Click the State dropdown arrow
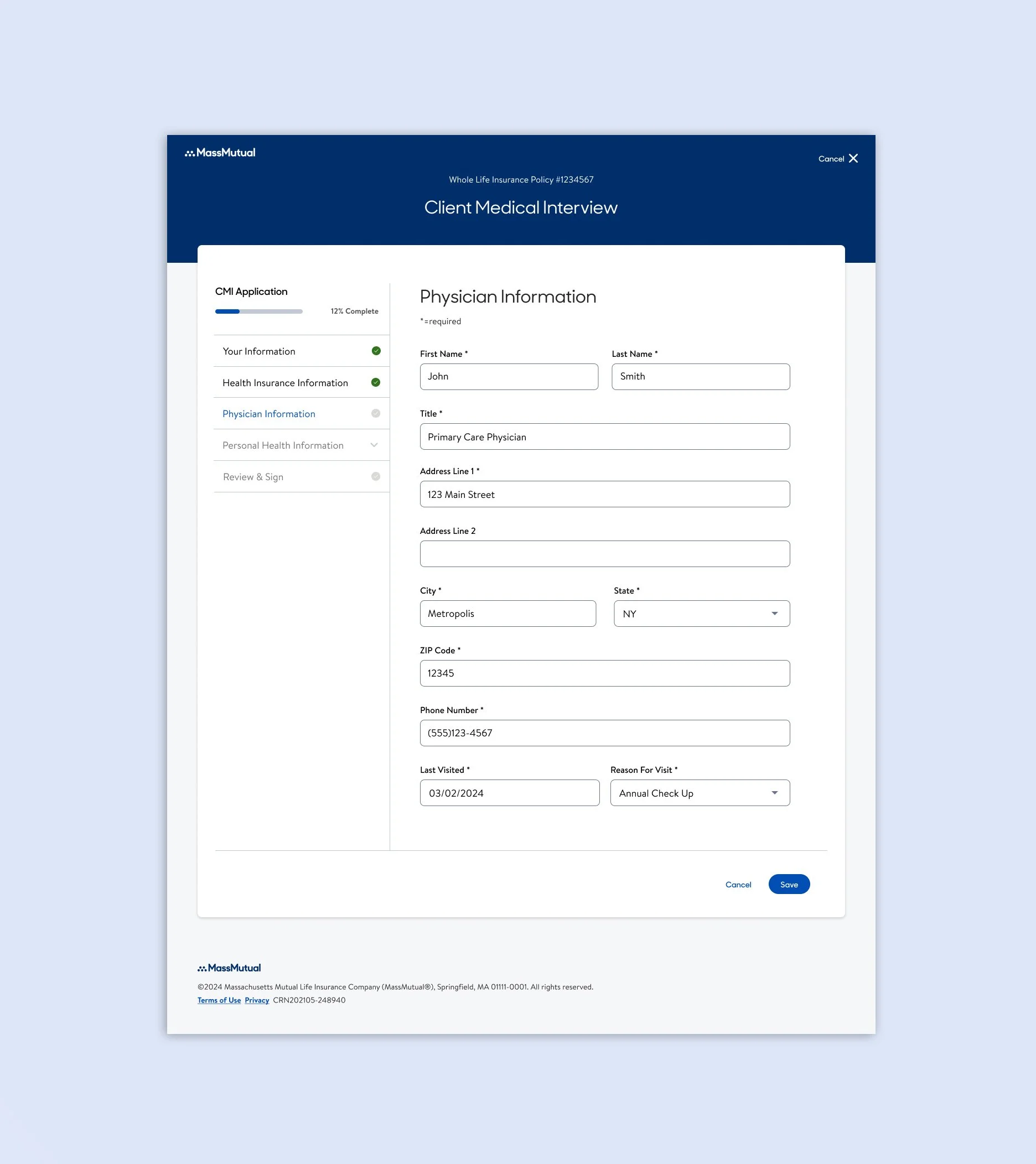1036x1164 pixels. coord(775,614)
